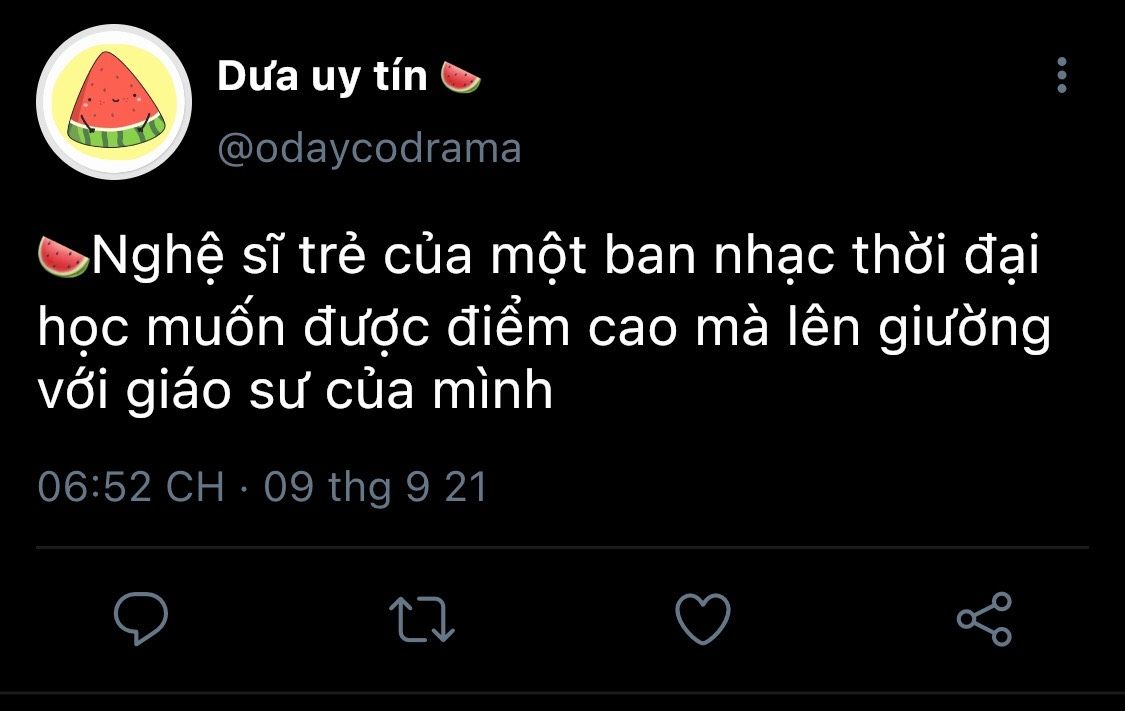Click the word giường in the tweet

click(x=965, y=329)
